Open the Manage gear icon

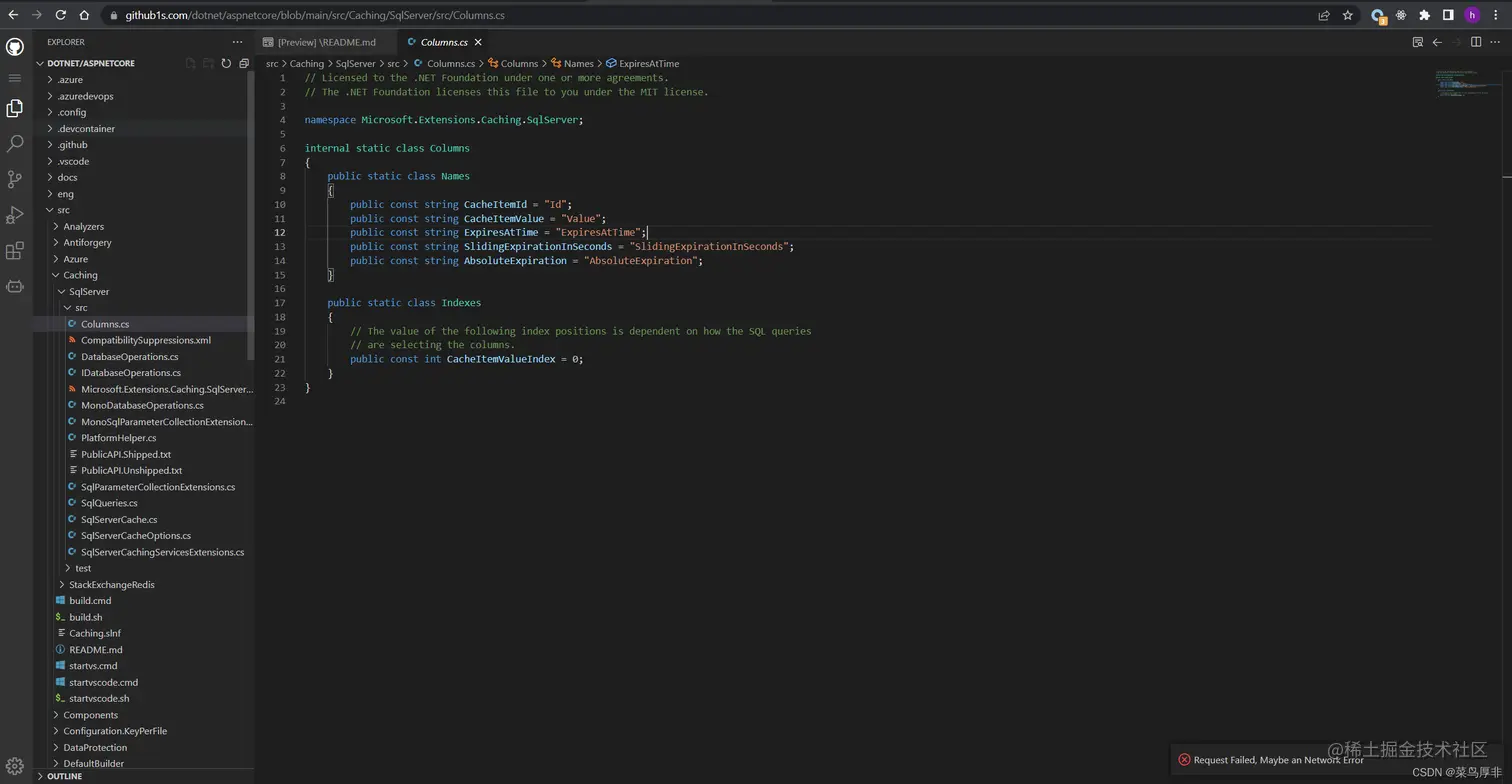14,767
